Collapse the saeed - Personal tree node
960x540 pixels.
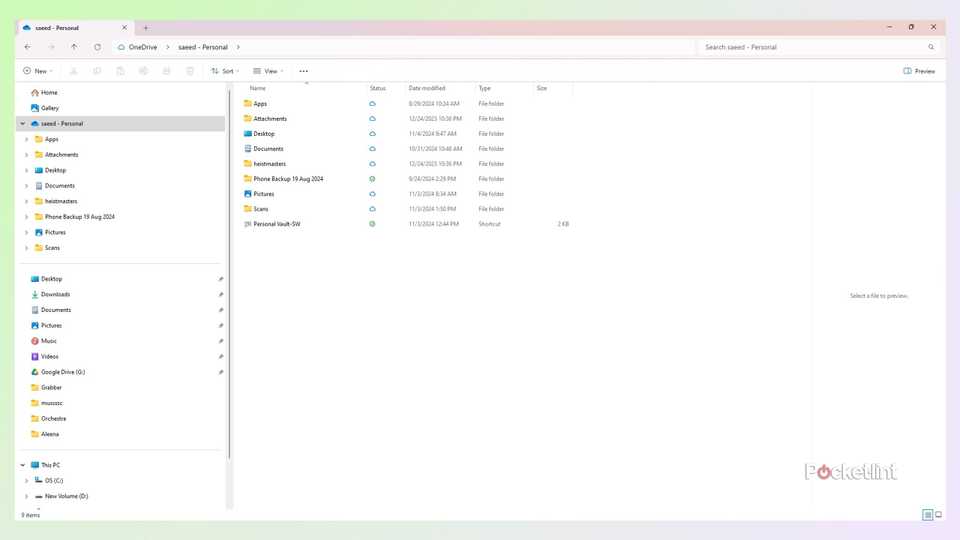coord(23,124)
